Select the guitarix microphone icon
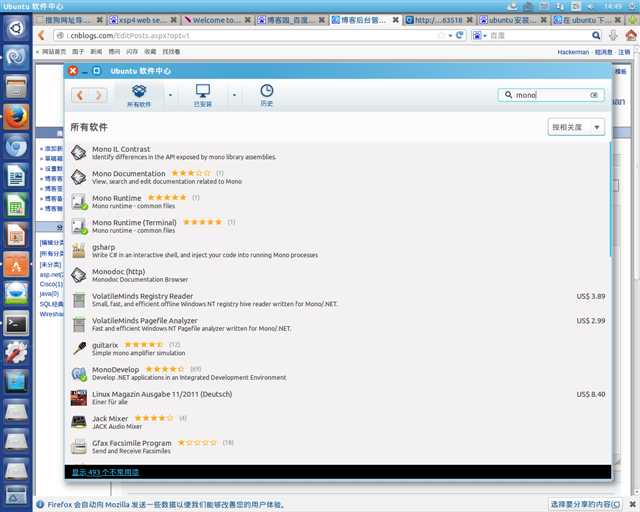The width and height of the screenshot is (640, 512). (79, 348)
